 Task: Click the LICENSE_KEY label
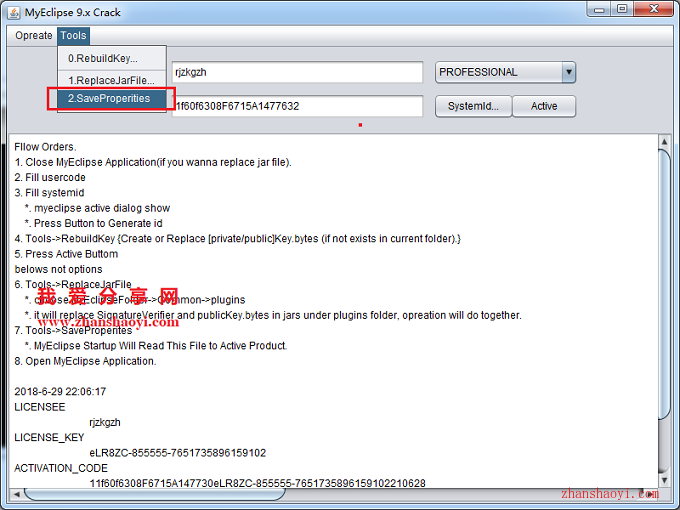click(x=49, y=438)
